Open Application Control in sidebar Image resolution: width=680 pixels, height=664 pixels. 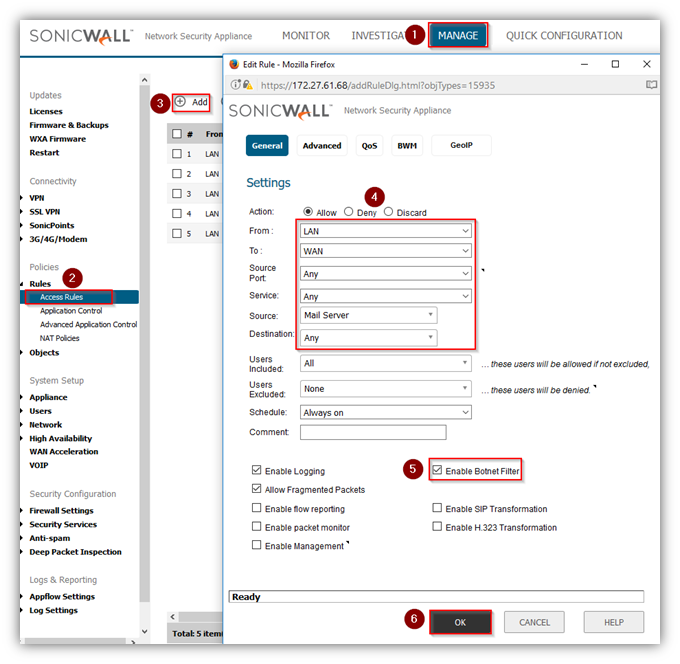[x=71, y=311]
